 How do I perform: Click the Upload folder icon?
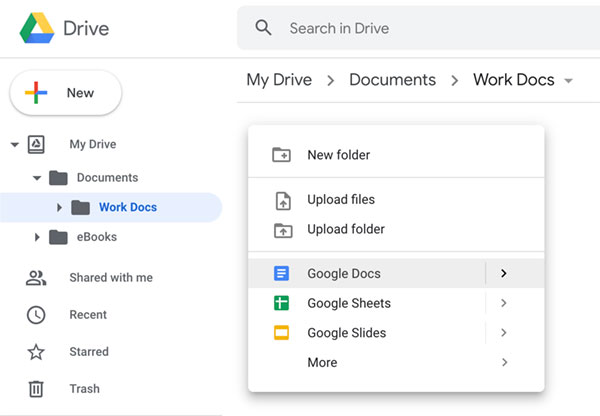283,230
